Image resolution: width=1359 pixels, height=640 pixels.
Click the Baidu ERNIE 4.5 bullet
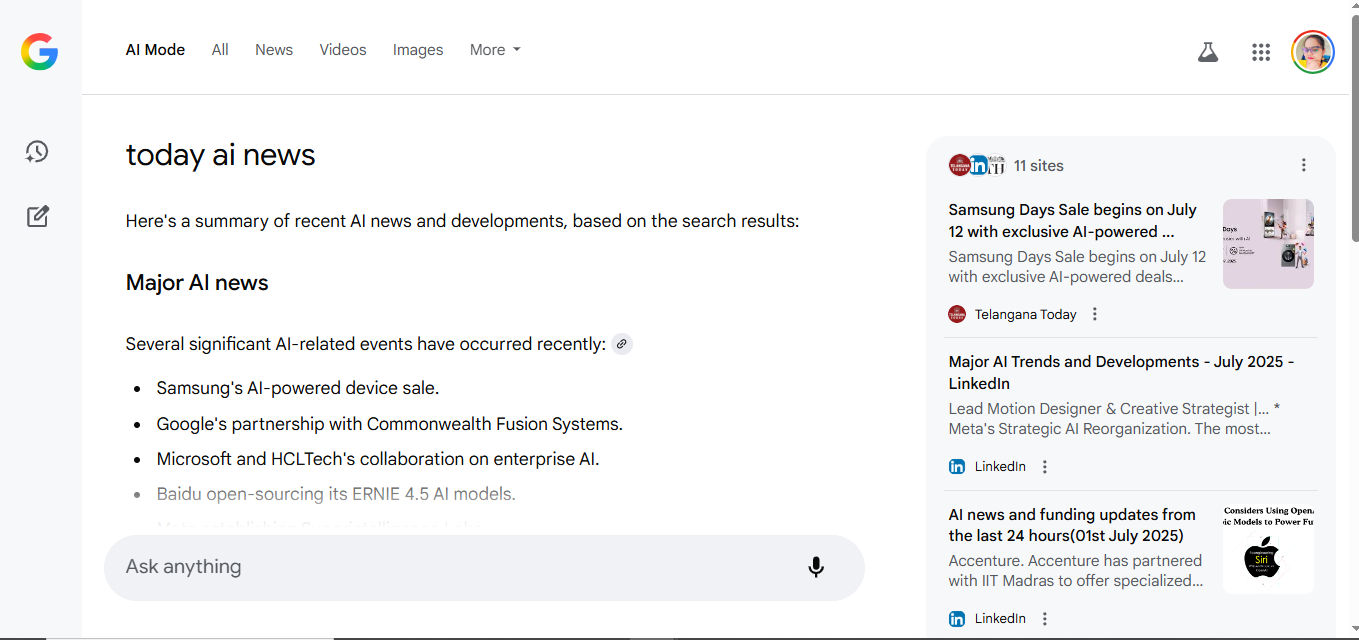pyautogui.click(x=336, y=495)
